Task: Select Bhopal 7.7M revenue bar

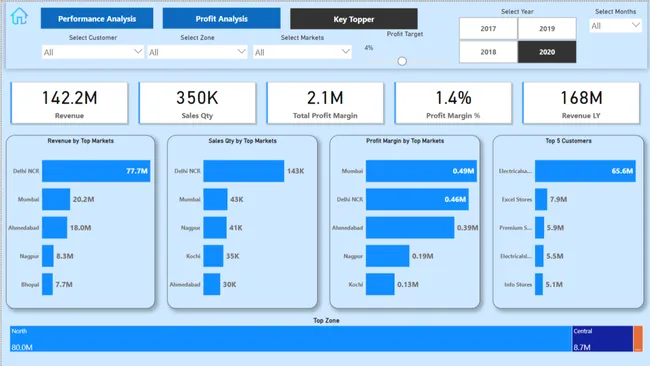Action: [47, 284]
